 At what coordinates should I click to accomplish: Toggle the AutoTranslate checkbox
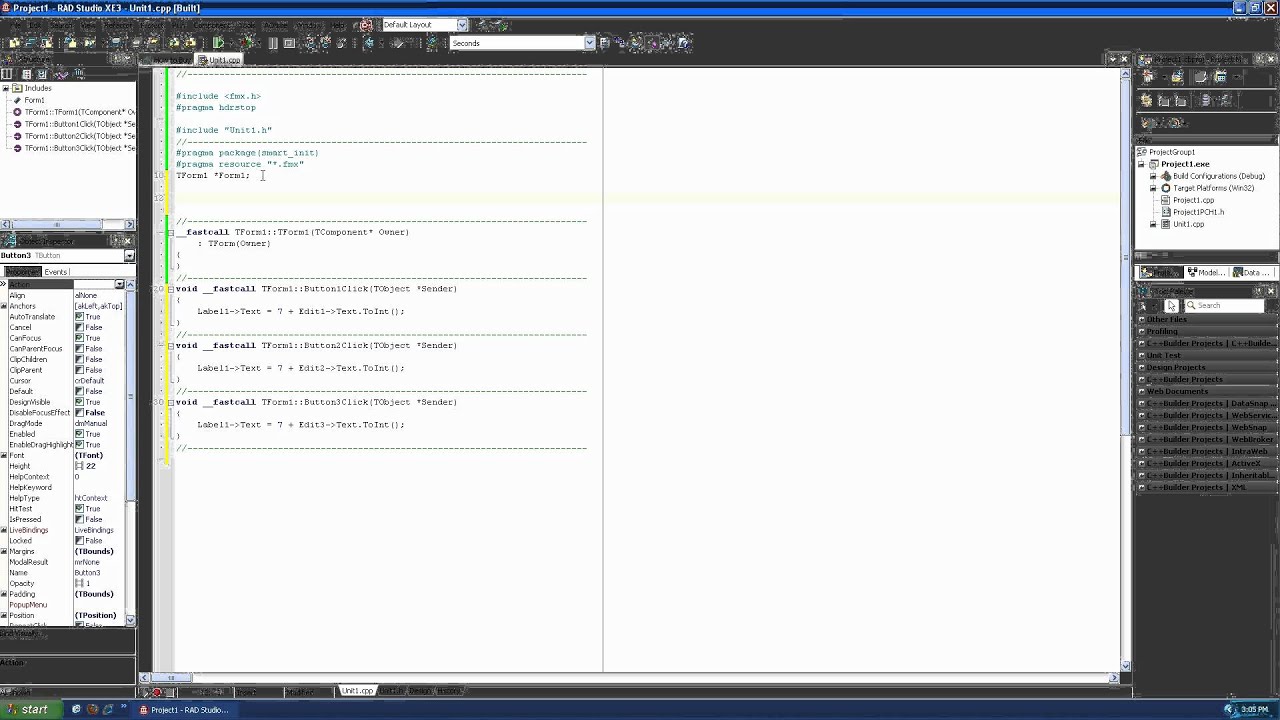coord(79,317)
